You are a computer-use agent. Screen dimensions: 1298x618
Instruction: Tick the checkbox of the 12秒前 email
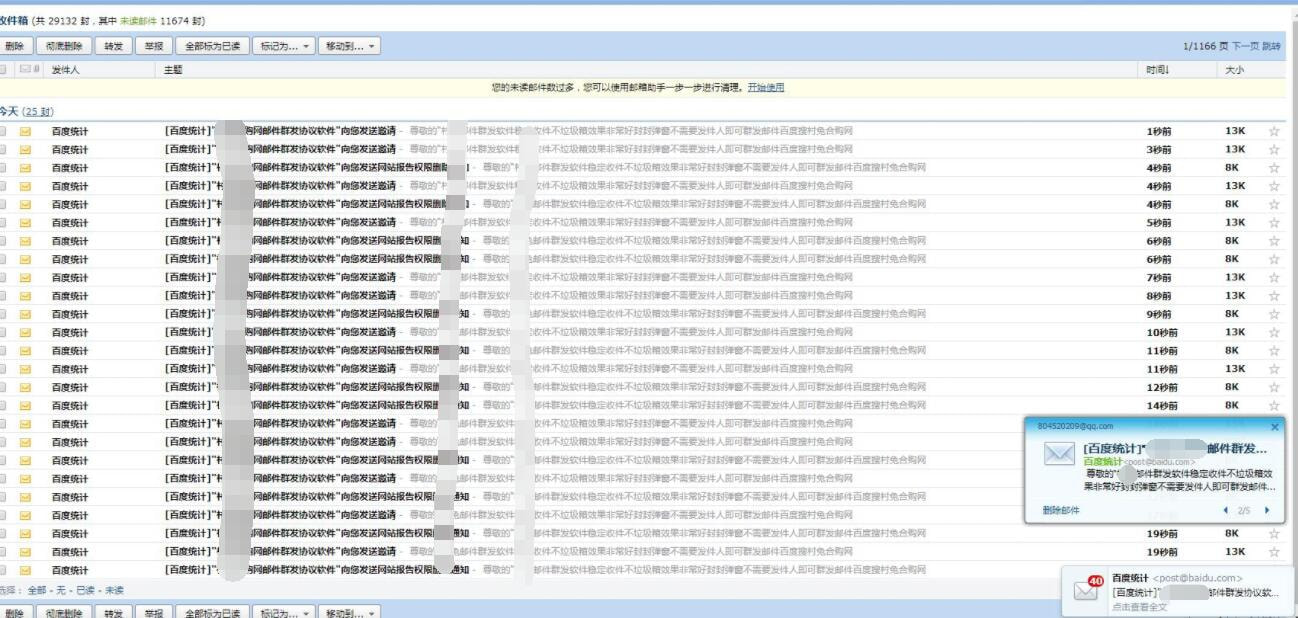click(x=3, y=387)
